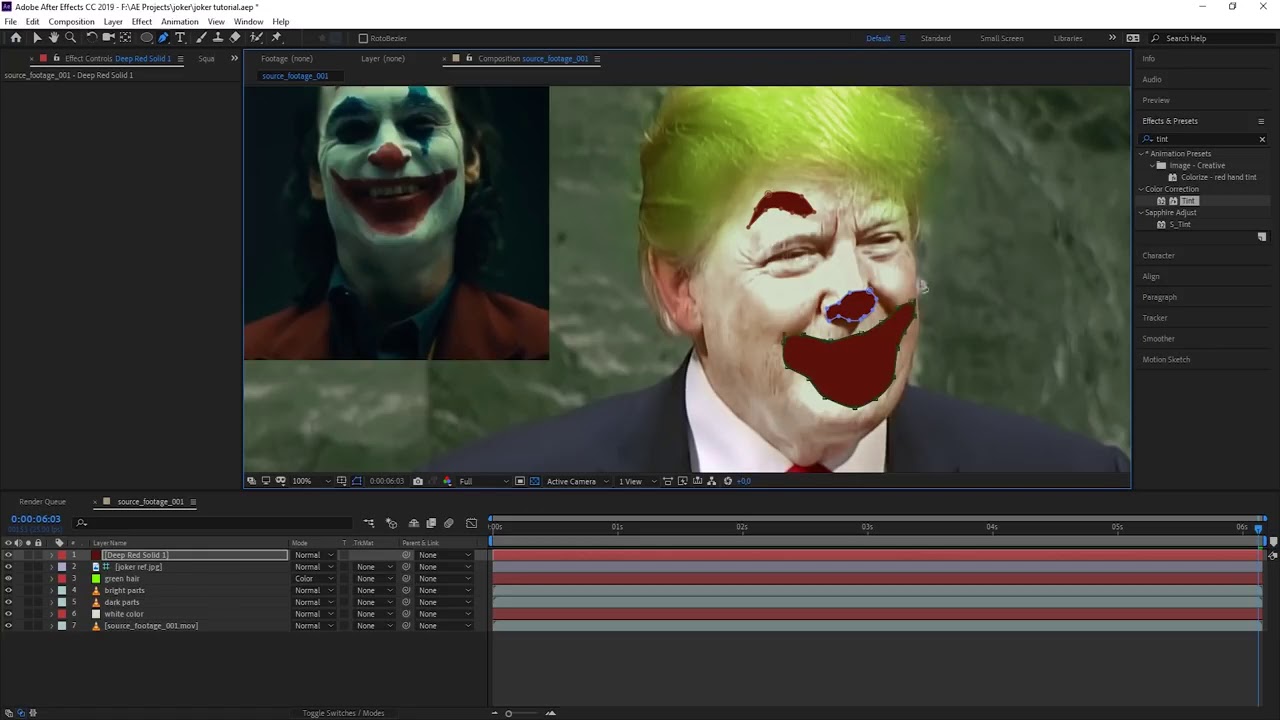Switch to the Small Screen workspace
This screenshot has width=1280, height=720.
coord(1001,38)
